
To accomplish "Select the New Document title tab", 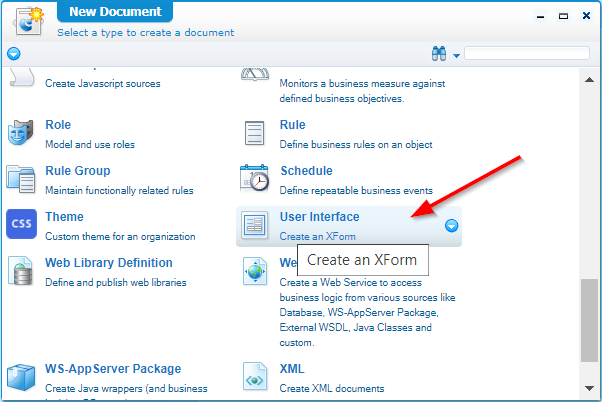I will coord(115,12).
